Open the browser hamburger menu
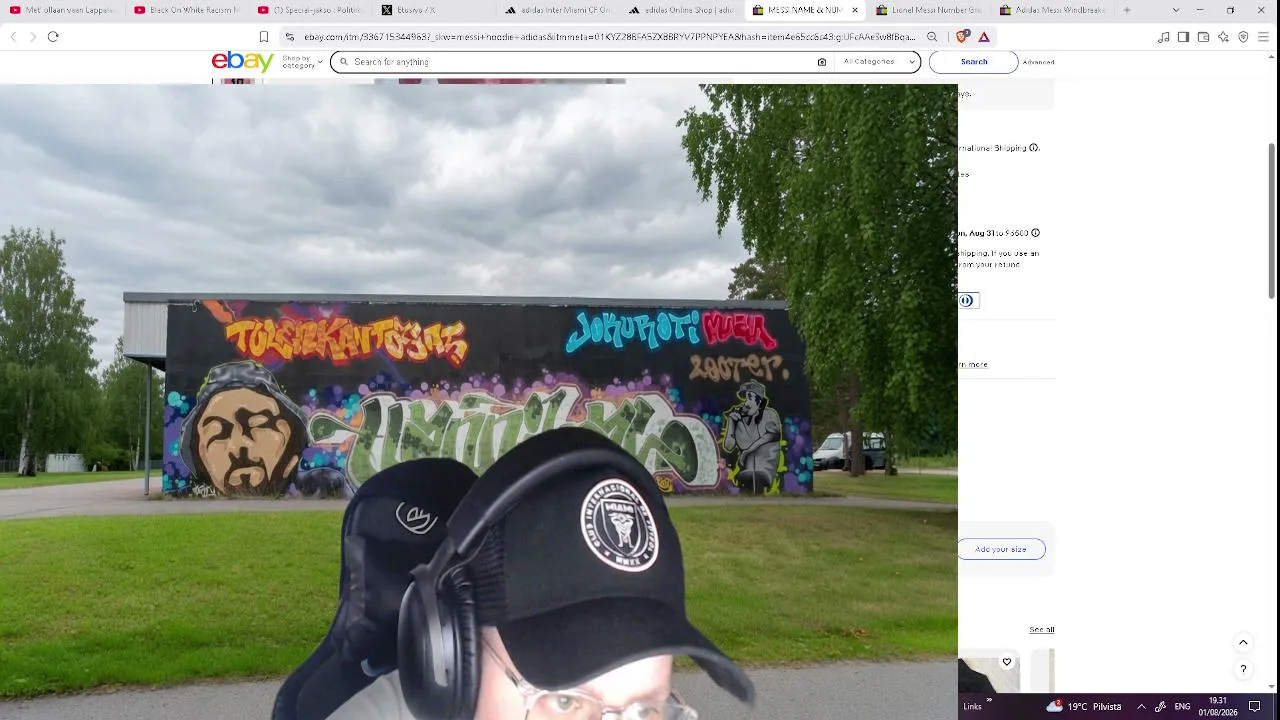This screenshot has height=720, width=1280. (1263, 37)
